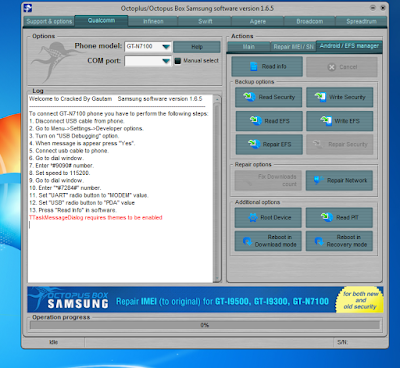Open the Swift tab

[x=205, y=21]
